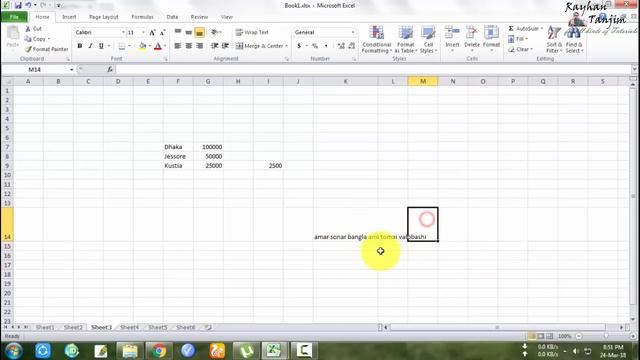Click the Windows Start button
This screenshot has height=360, width=640.
[x=14, y=351]
